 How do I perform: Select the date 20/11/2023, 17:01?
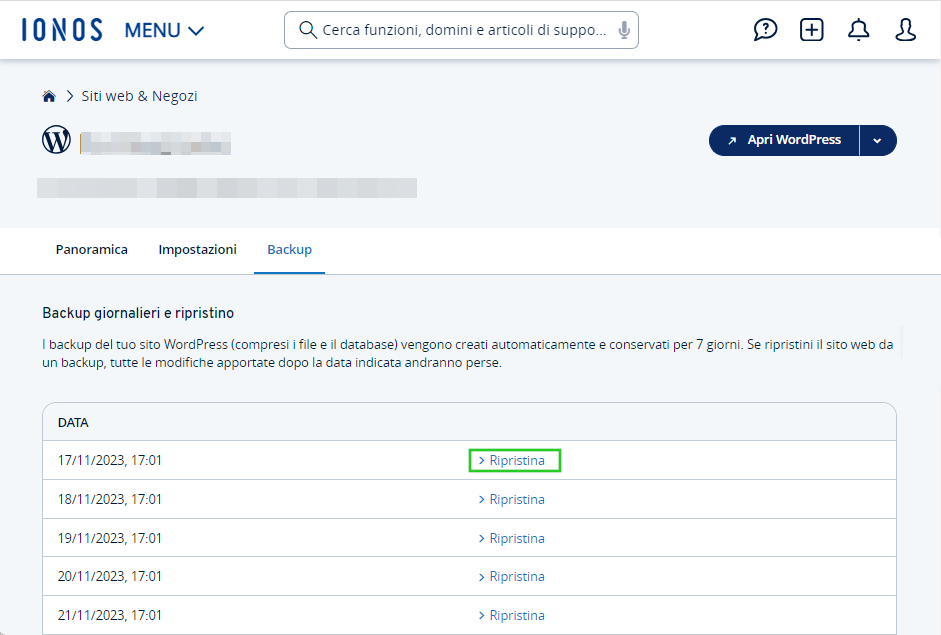click(x=110, y=576)
